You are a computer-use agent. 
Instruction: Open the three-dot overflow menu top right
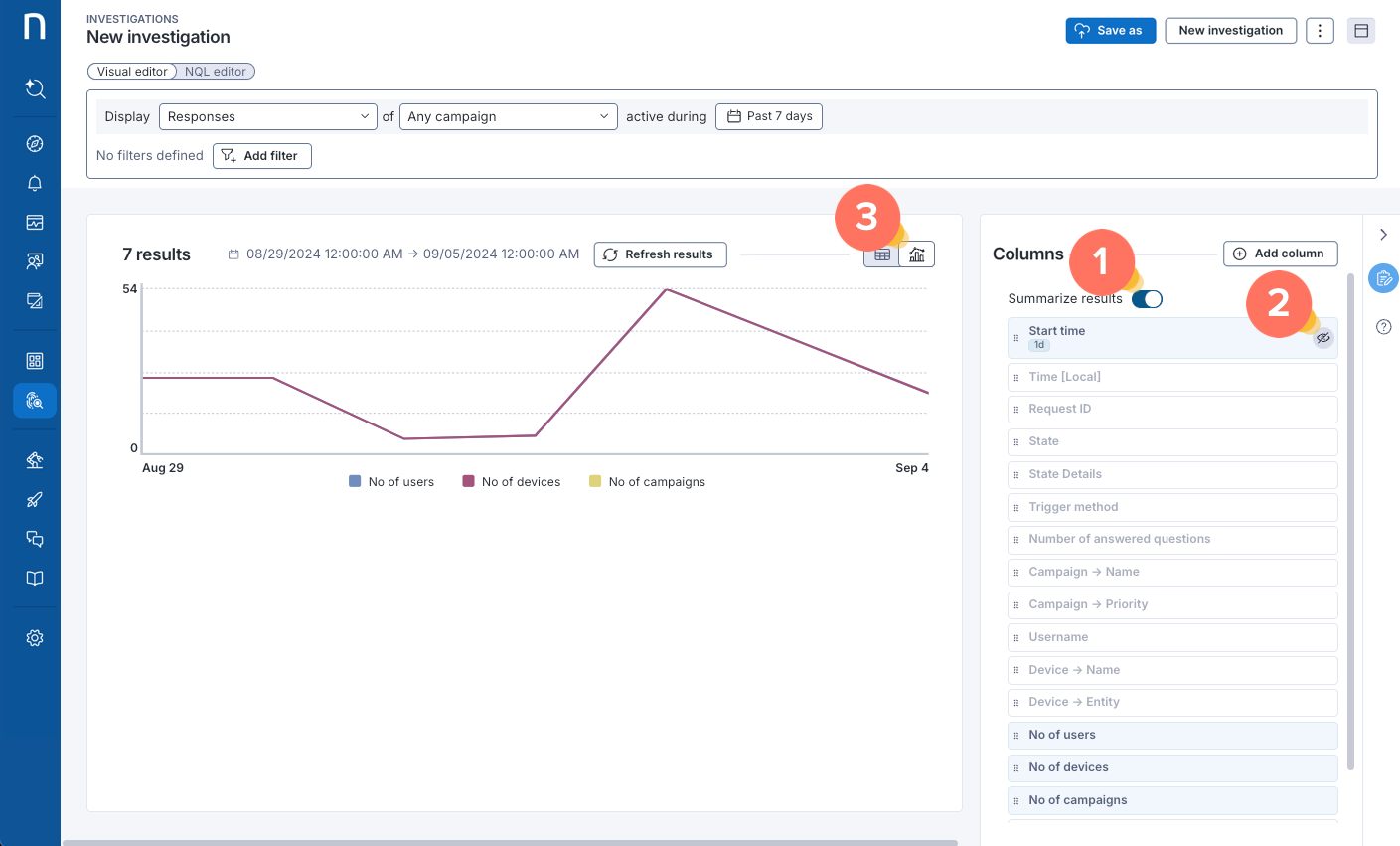tap(1320, 30)
